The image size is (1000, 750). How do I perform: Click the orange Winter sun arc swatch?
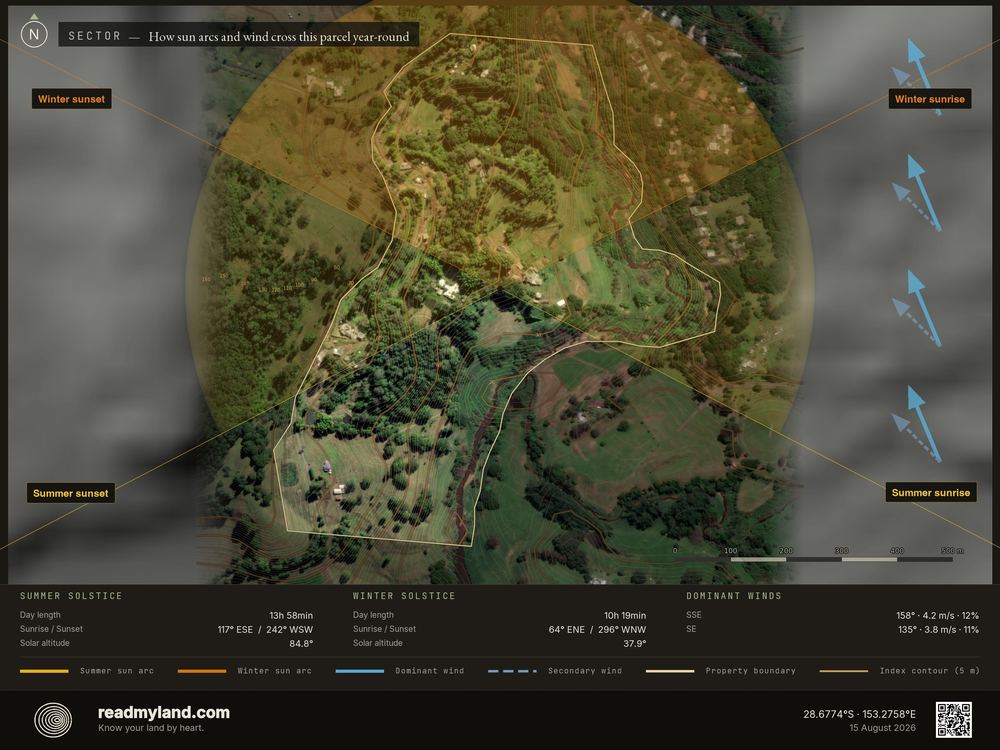(202, 671)
